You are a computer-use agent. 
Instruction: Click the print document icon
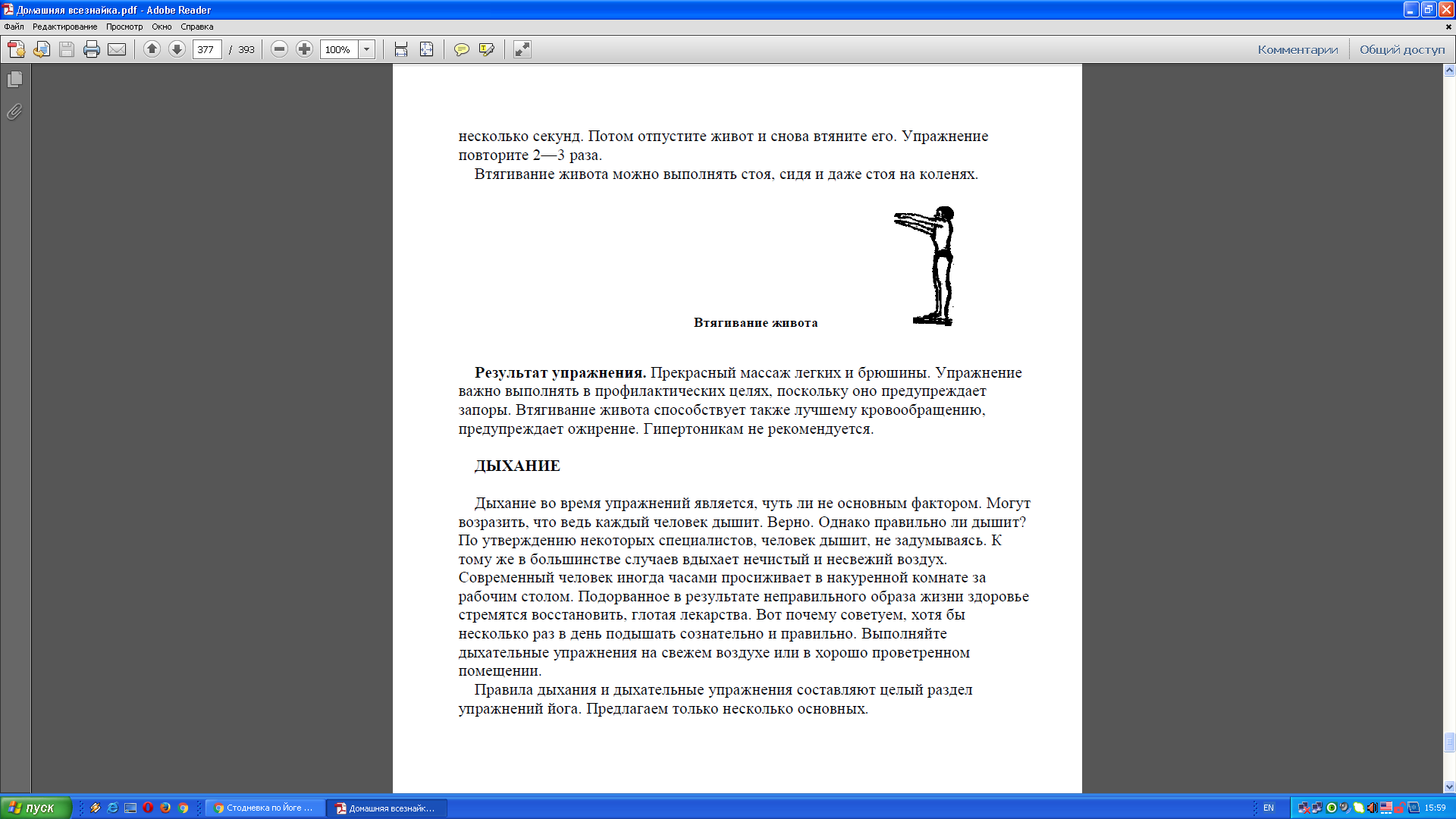[x=92, y=49]
